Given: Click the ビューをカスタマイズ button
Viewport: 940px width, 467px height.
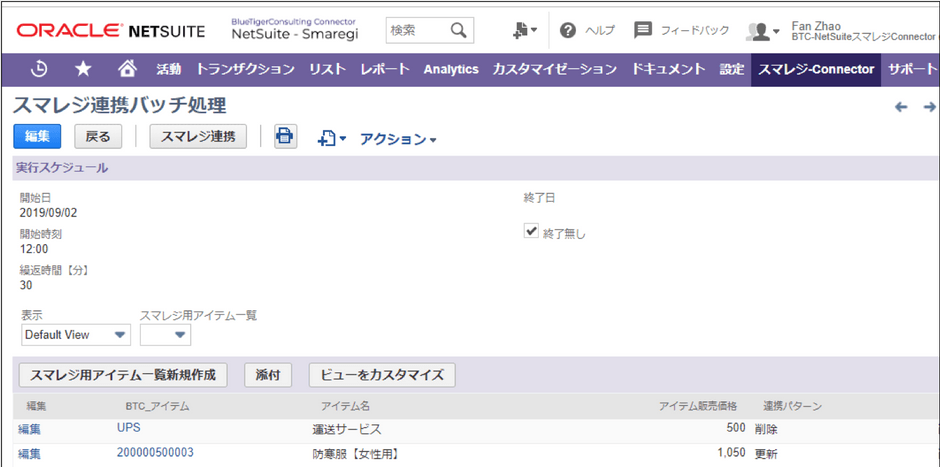Looking at the screenshot, I should [382, 375].
